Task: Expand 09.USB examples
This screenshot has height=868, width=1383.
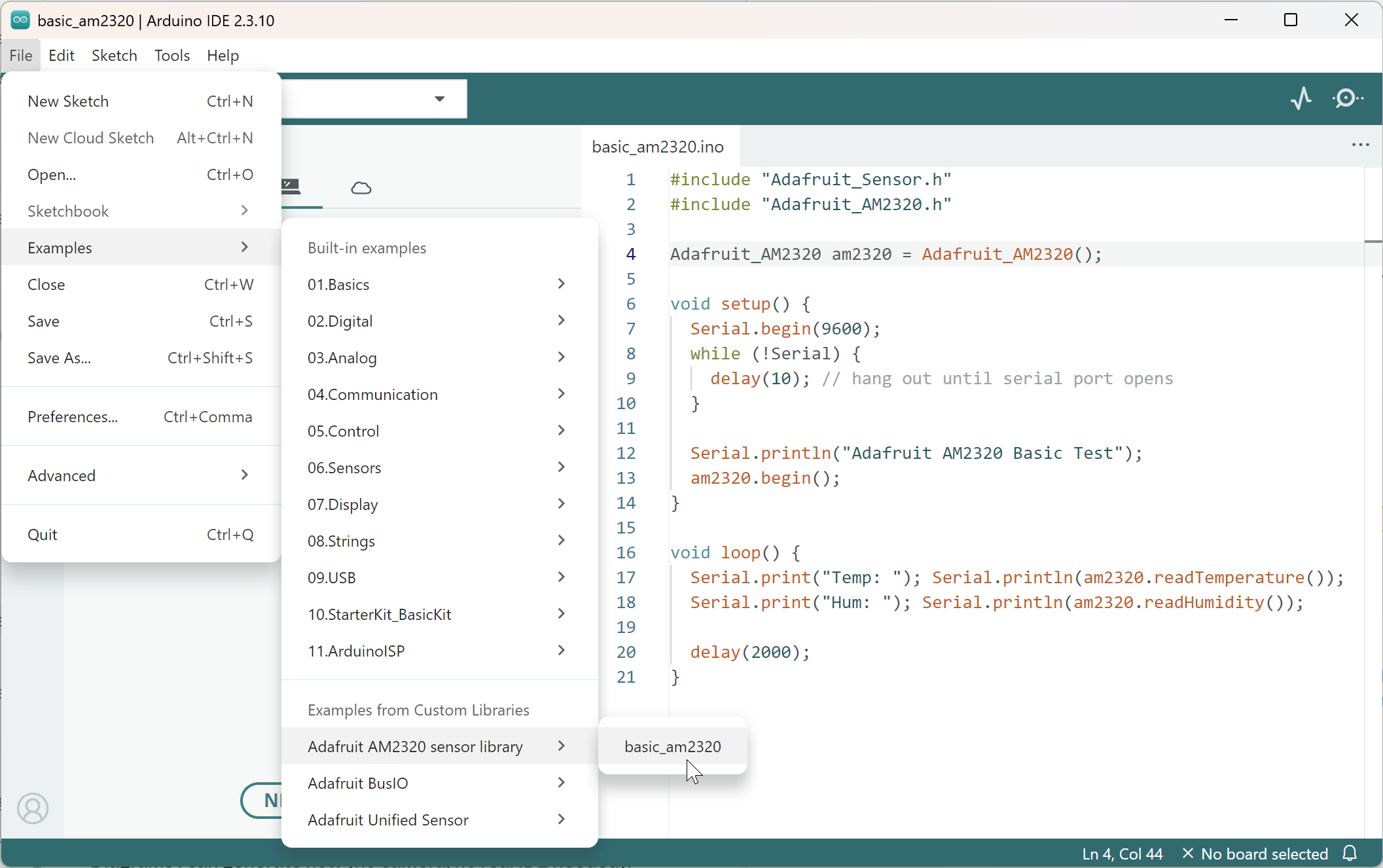Action: [439, 577]
